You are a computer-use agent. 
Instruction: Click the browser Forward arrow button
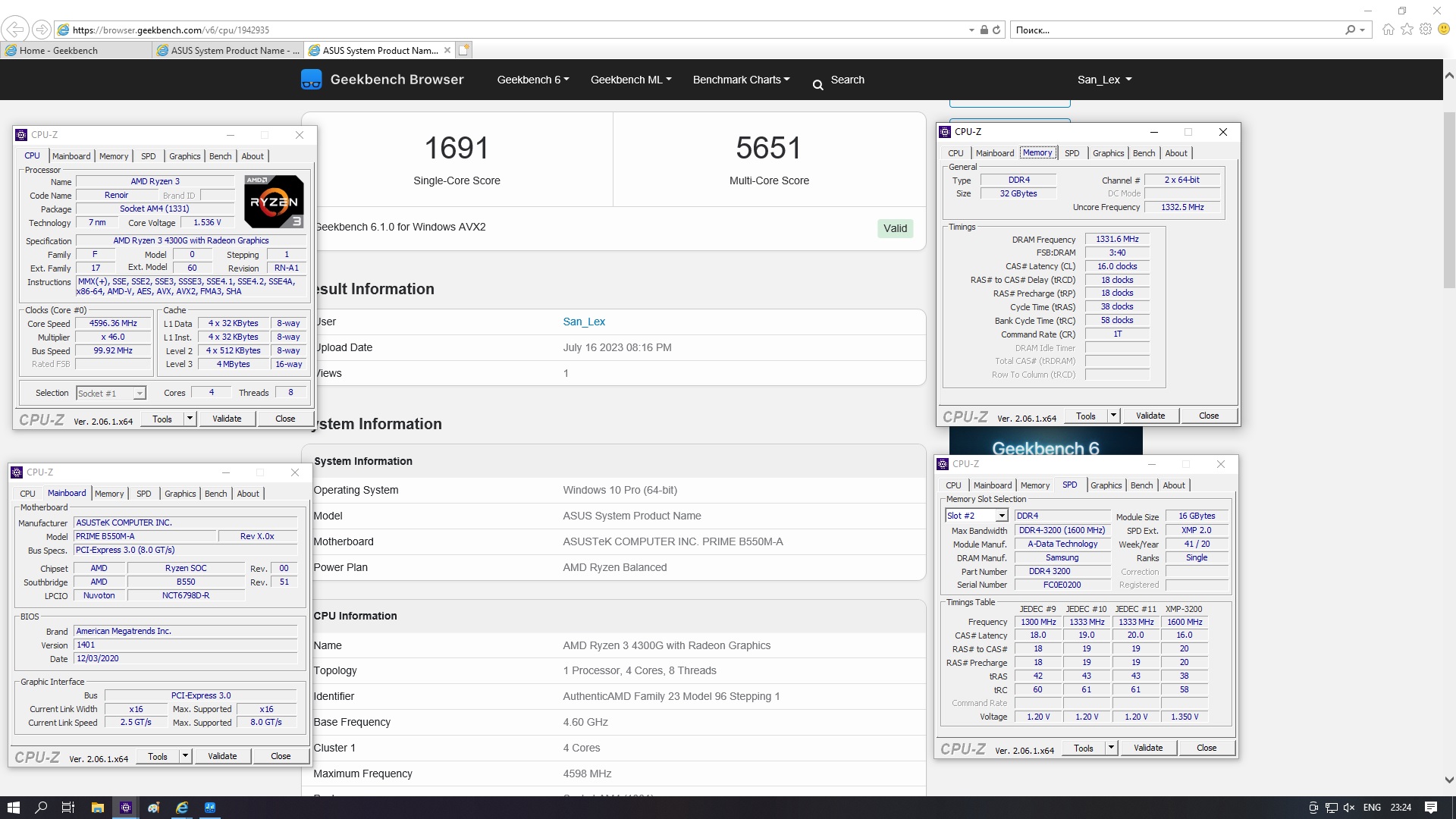point(42,30)
